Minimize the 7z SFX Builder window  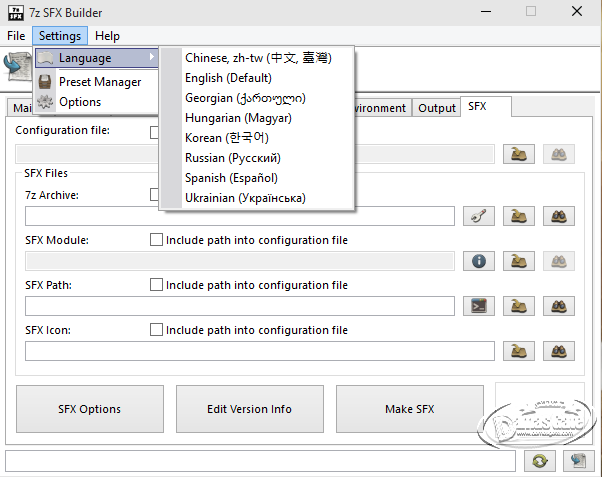(x=486, y=12)
